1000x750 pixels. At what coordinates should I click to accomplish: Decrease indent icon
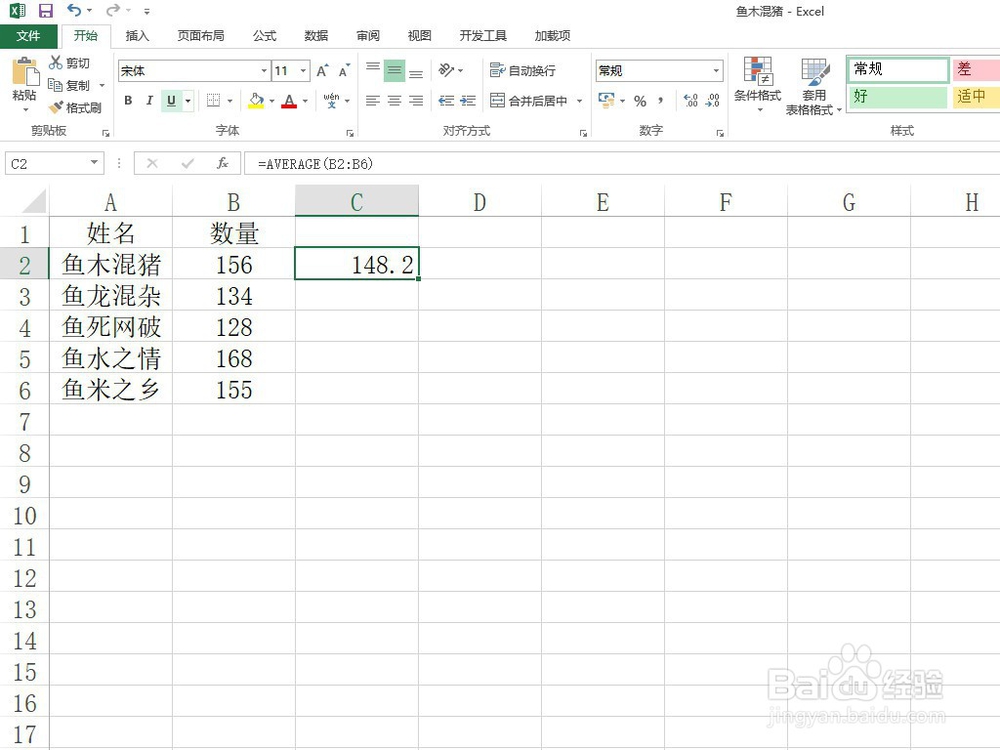(446, 100)
